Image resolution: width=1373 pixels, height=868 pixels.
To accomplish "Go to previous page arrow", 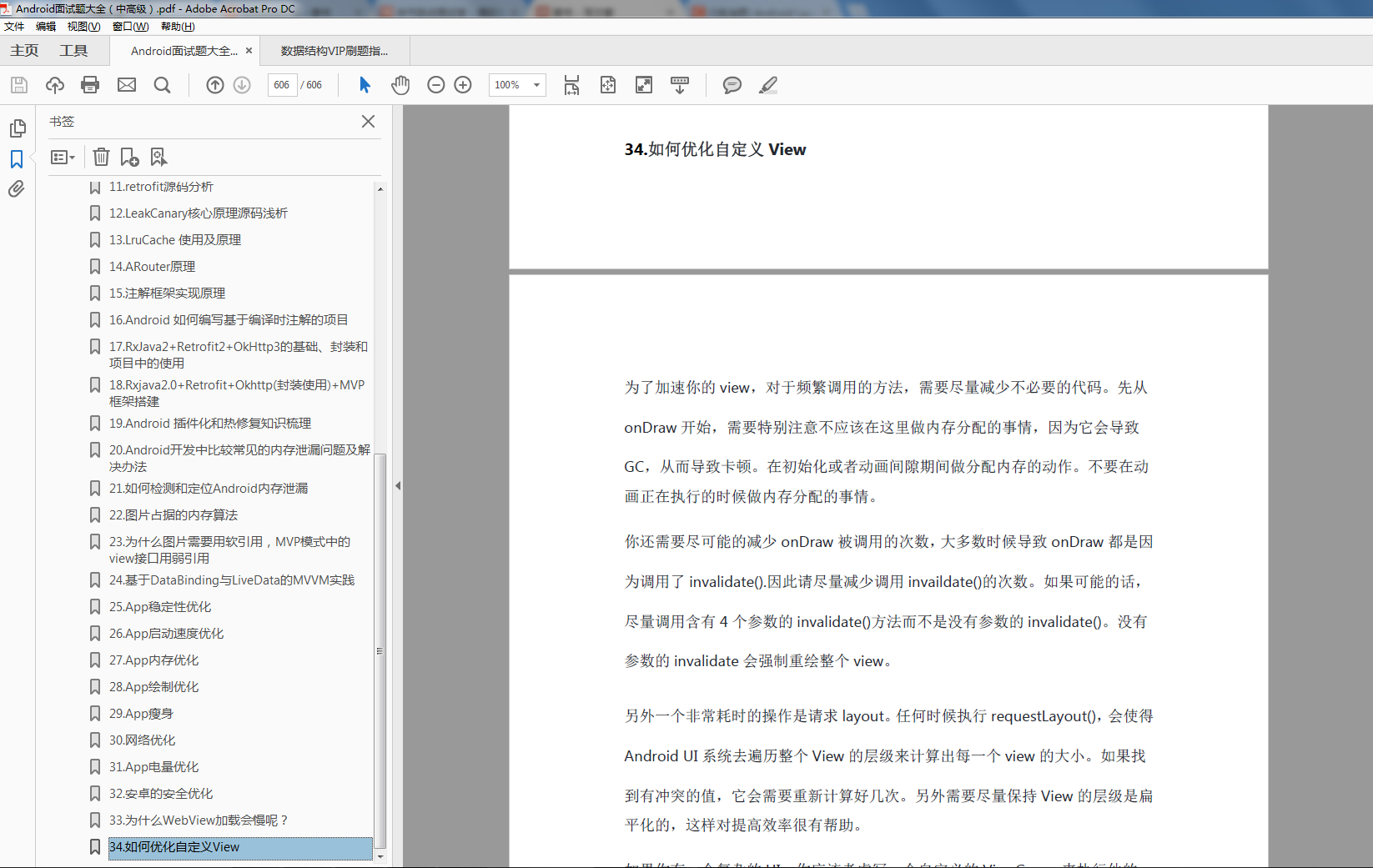I will pos(215,85).
